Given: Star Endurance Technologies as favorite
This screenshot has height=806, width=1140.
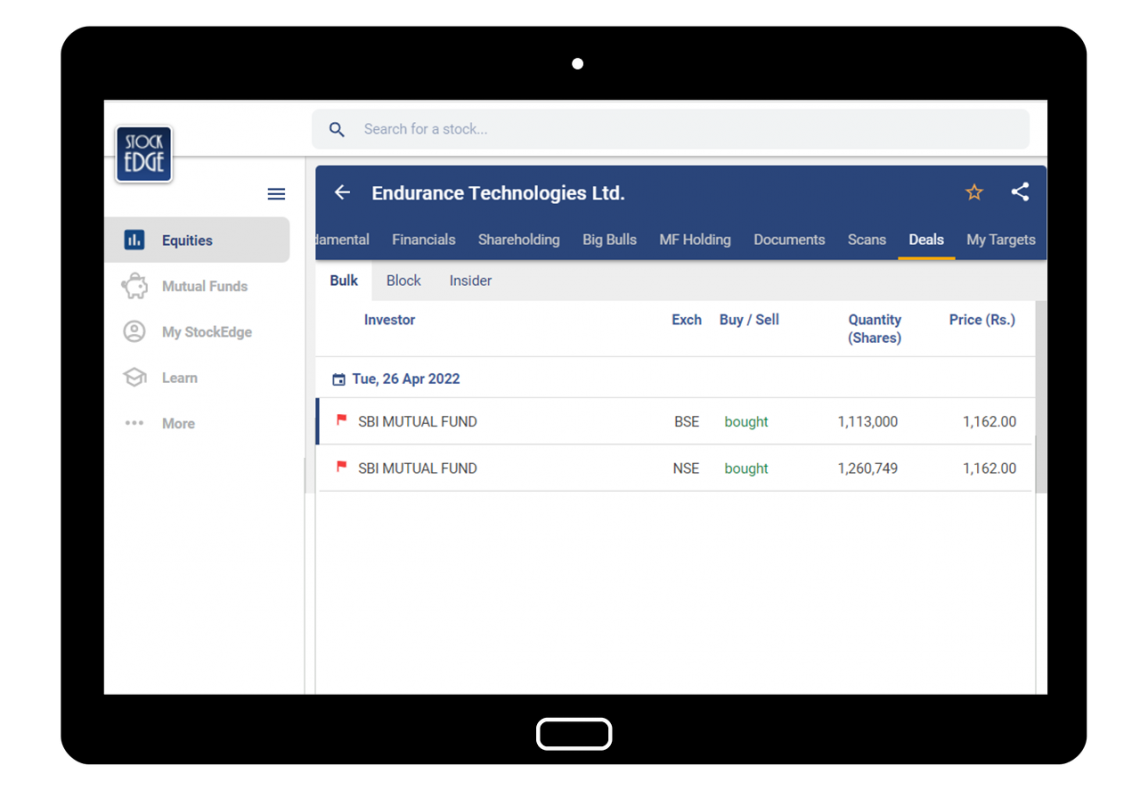Looking at the screenshot, I should (x=973, y=192).
